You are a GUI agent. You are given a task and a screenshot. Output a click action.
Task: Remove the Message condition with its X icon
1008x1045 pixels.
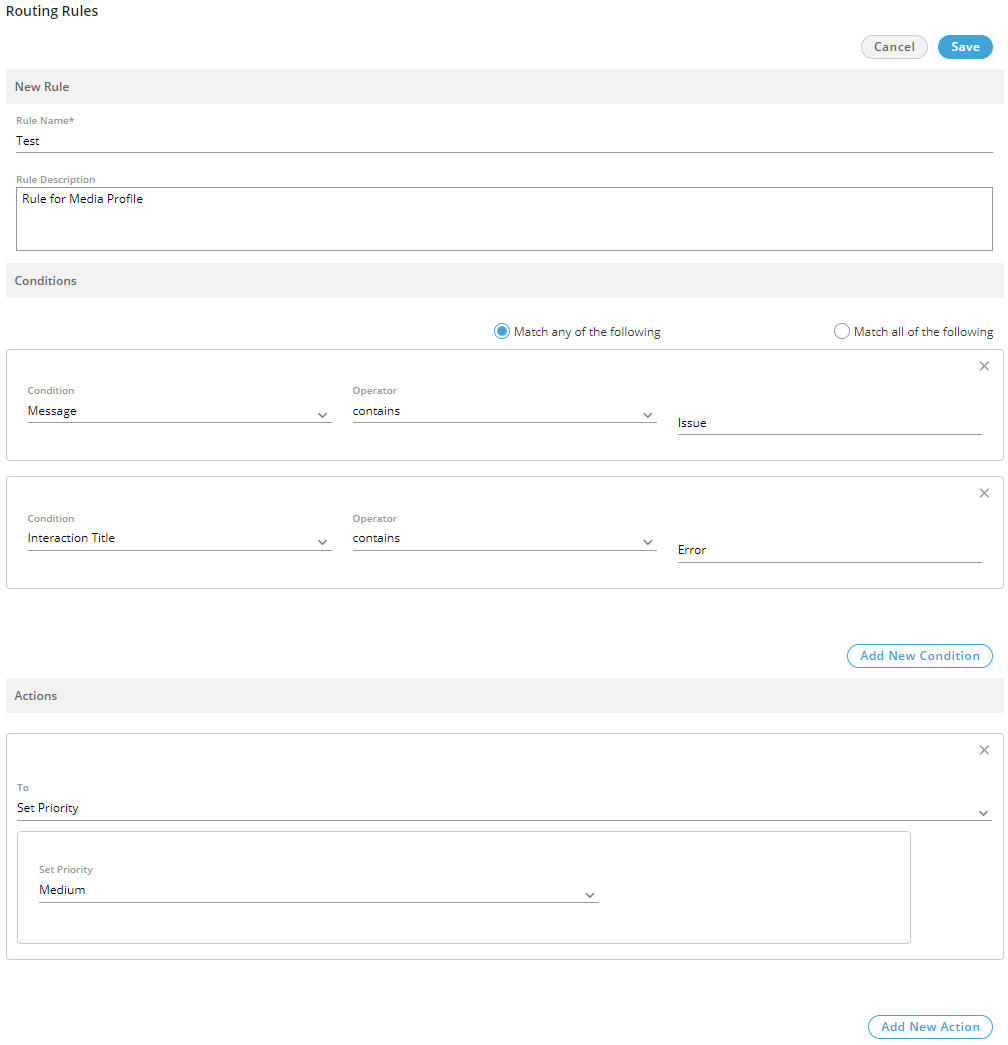[984, 366]
